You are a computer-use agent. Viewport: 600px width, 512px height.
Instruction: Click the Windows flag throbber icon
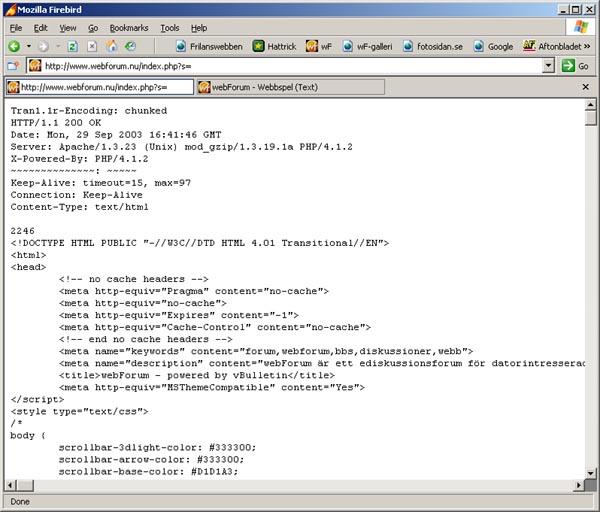580,27
